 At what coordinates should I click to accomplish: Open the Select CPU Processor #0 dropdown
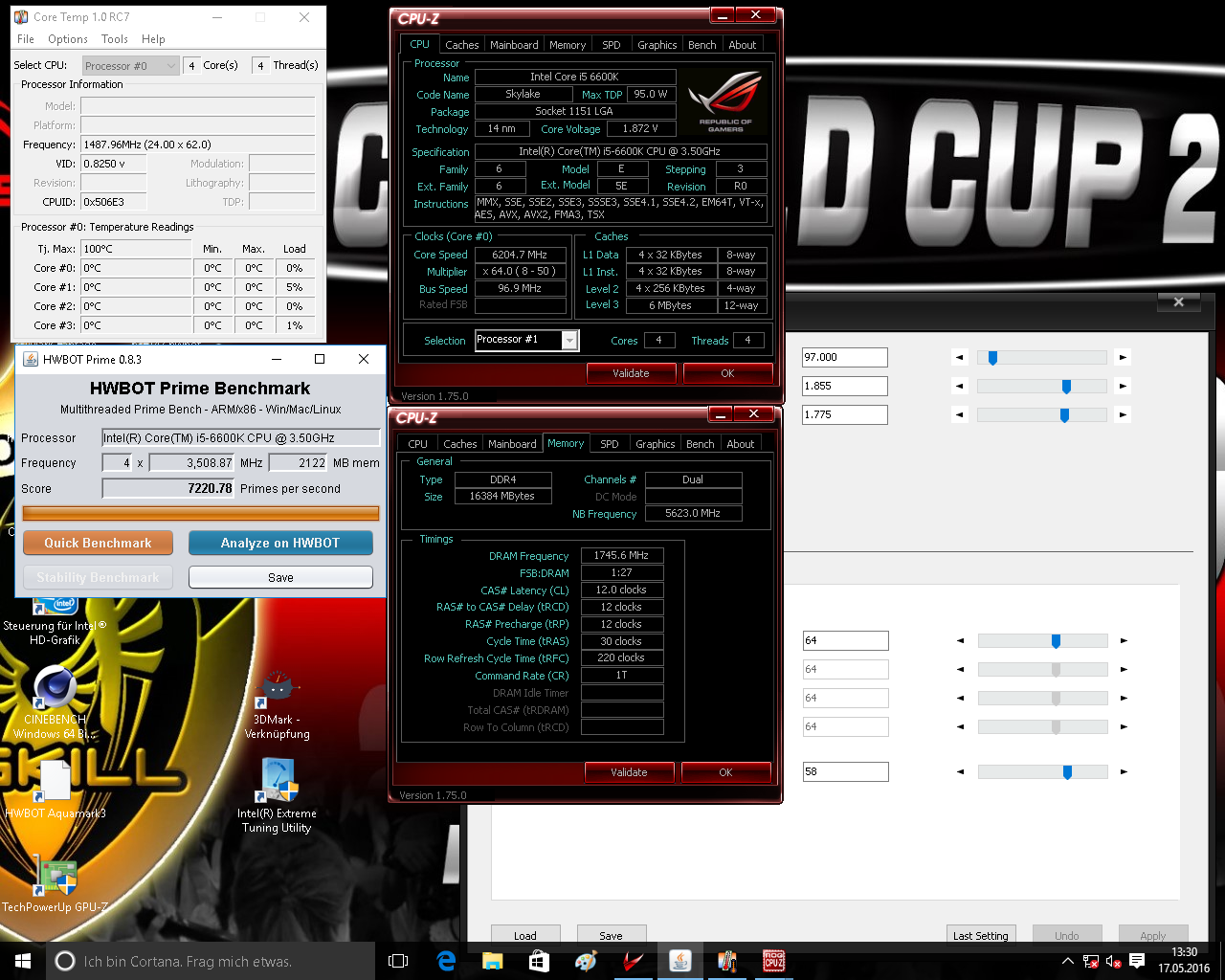tap(130, 65)
